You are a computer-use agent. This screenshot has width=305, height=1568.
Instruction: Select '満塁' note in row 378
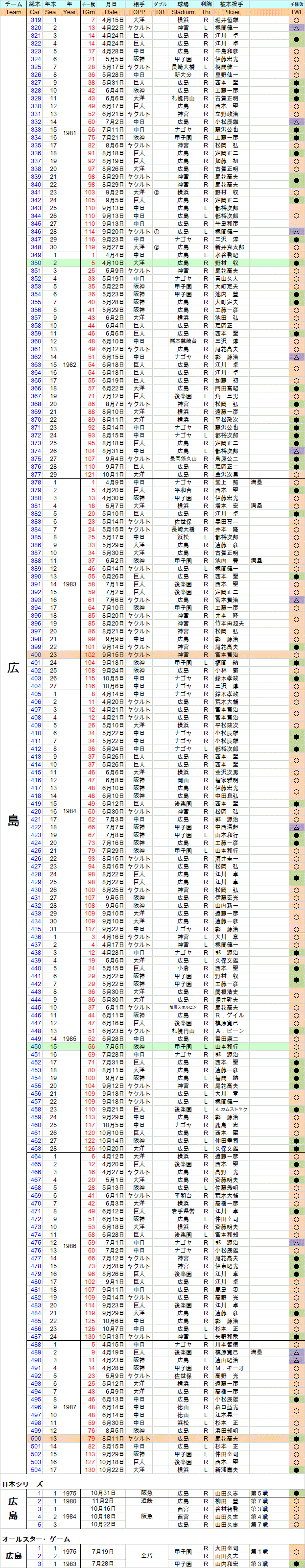[257, 482]
